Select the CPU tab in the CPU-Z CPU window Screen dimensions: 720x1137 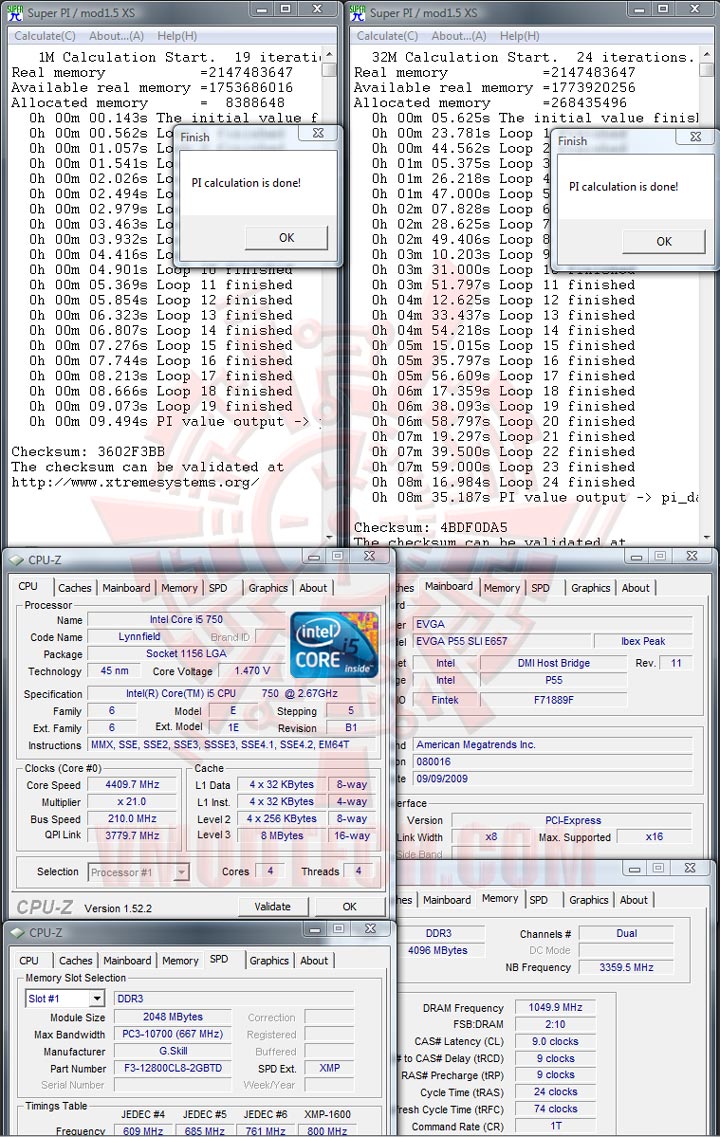click(x=28, y=587)
